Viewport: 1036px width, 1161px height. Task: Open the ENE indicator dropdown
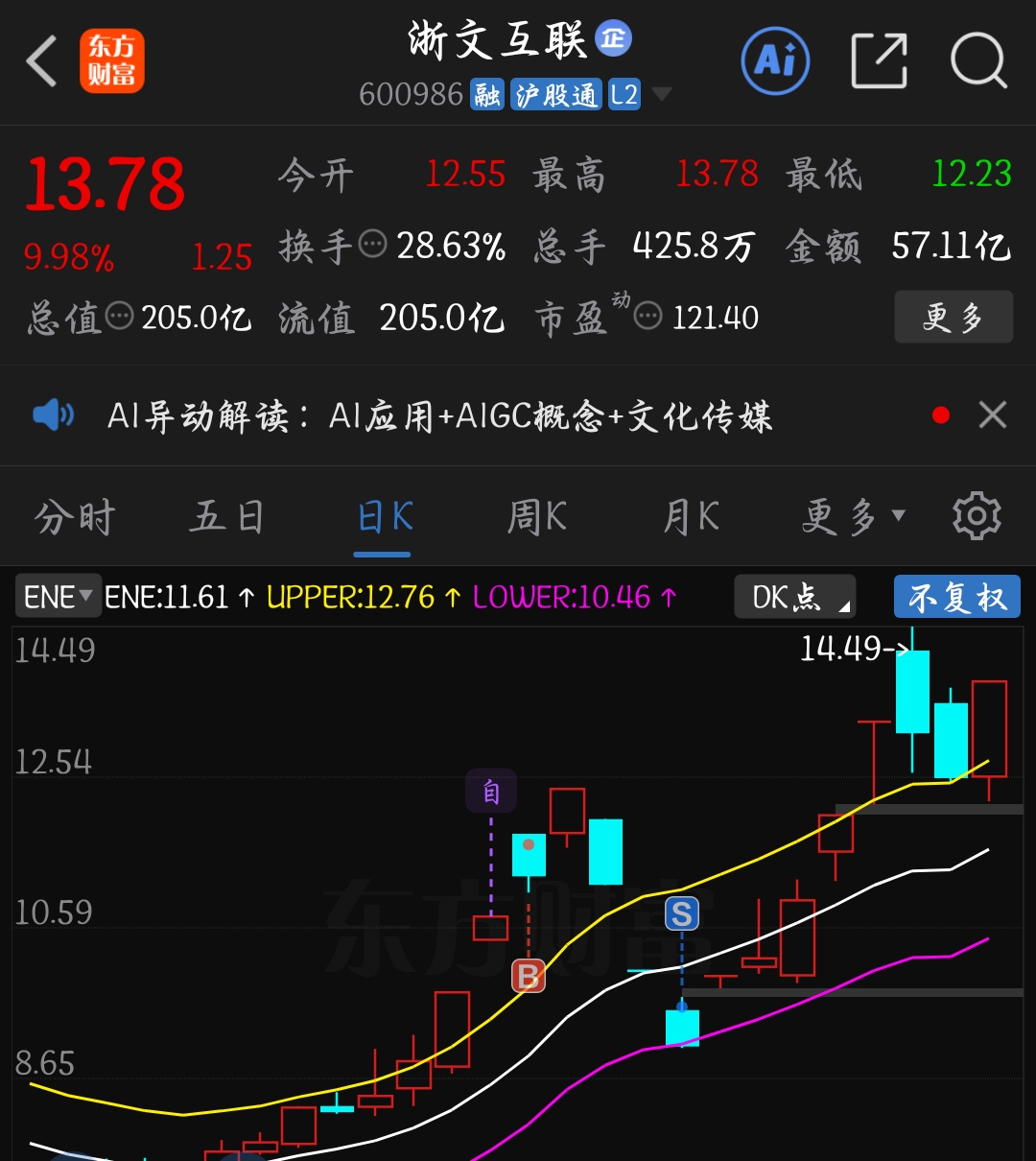tap(59, 597)
